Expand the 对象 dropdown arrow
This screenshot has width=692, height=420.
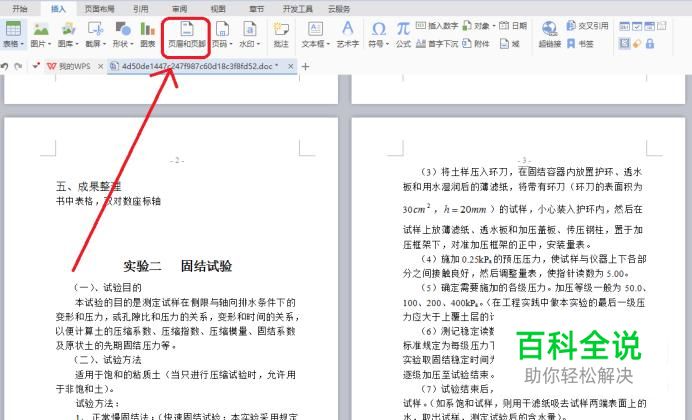coord(494,26)
